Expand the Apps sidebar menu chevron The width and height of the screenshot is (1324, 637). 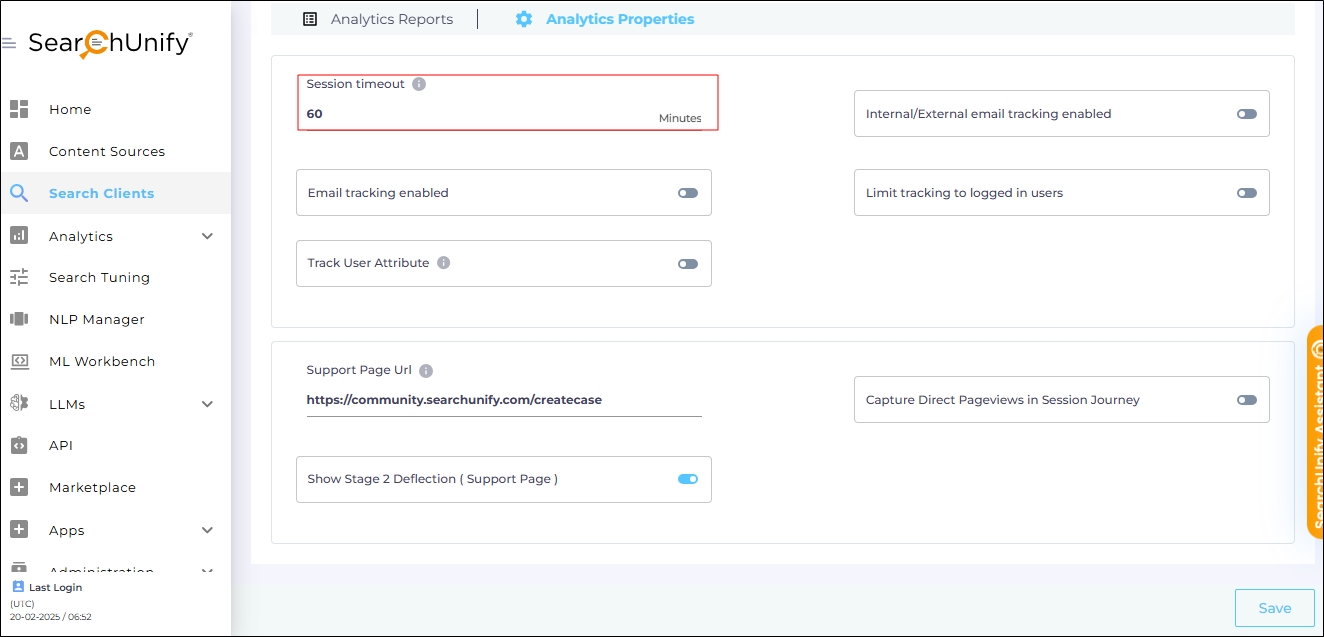[208, 530]
